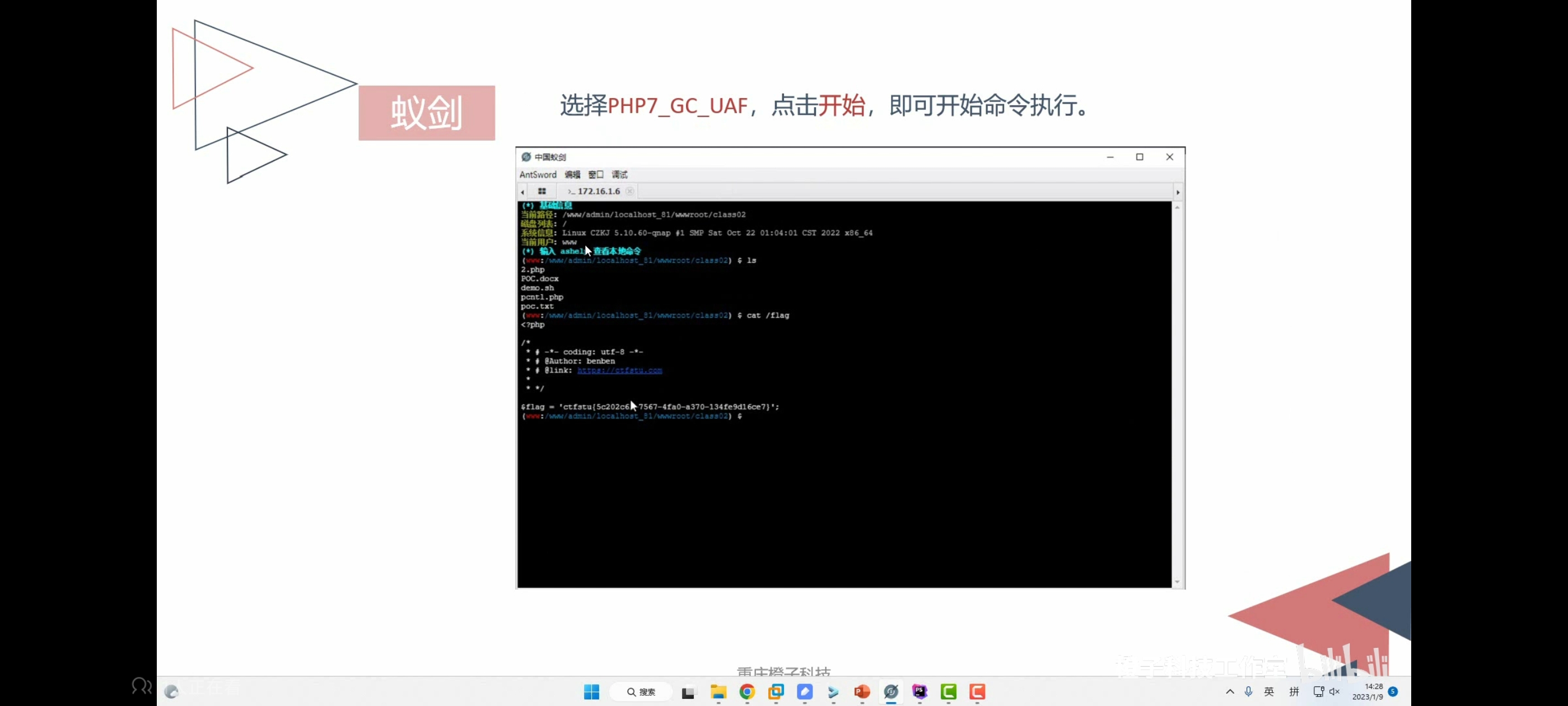Mute system volume from the tray speaker

(x=1334, y=692)
